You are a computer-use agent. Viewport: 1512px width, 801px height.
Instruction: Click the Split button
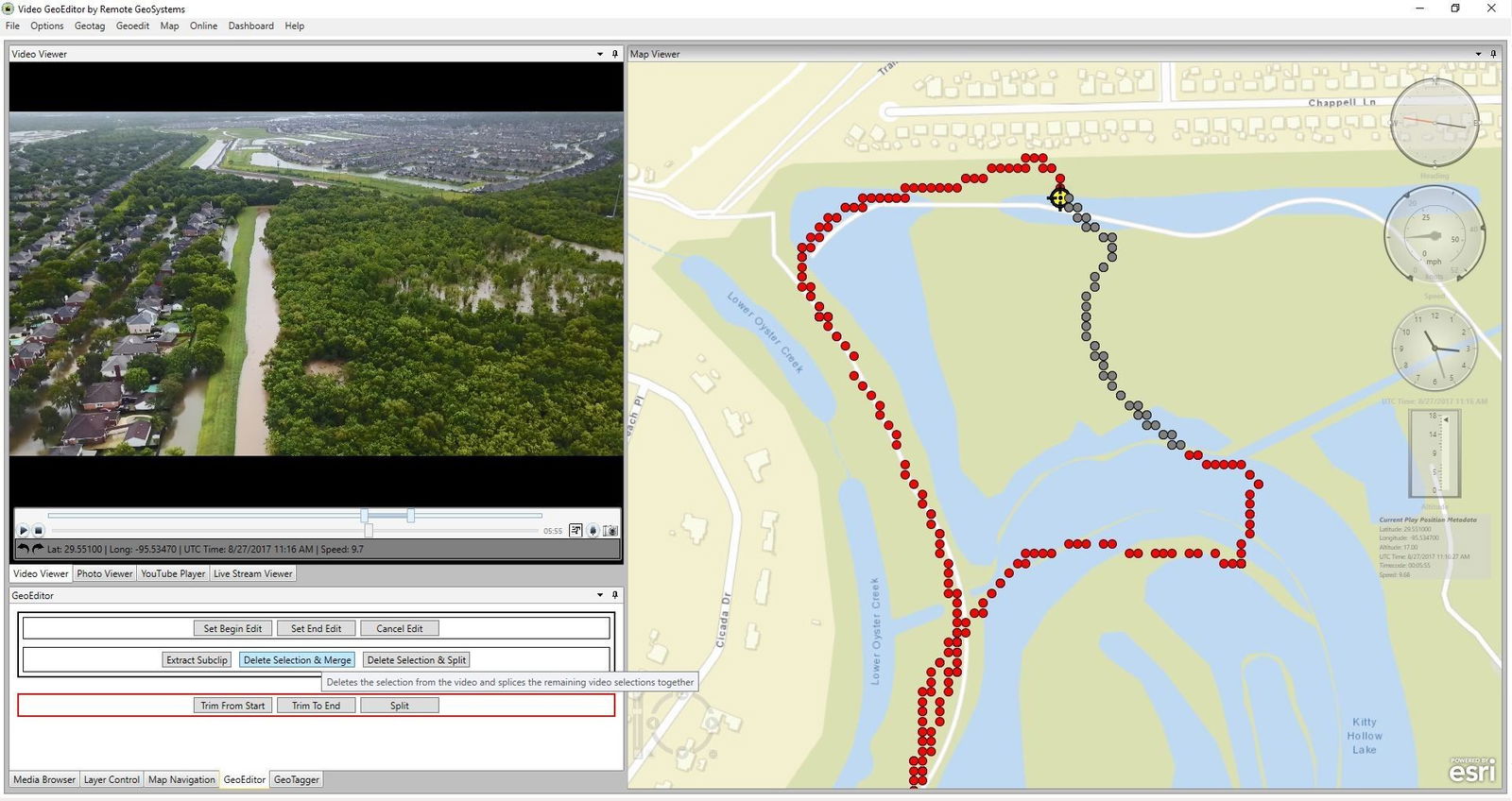399,706
